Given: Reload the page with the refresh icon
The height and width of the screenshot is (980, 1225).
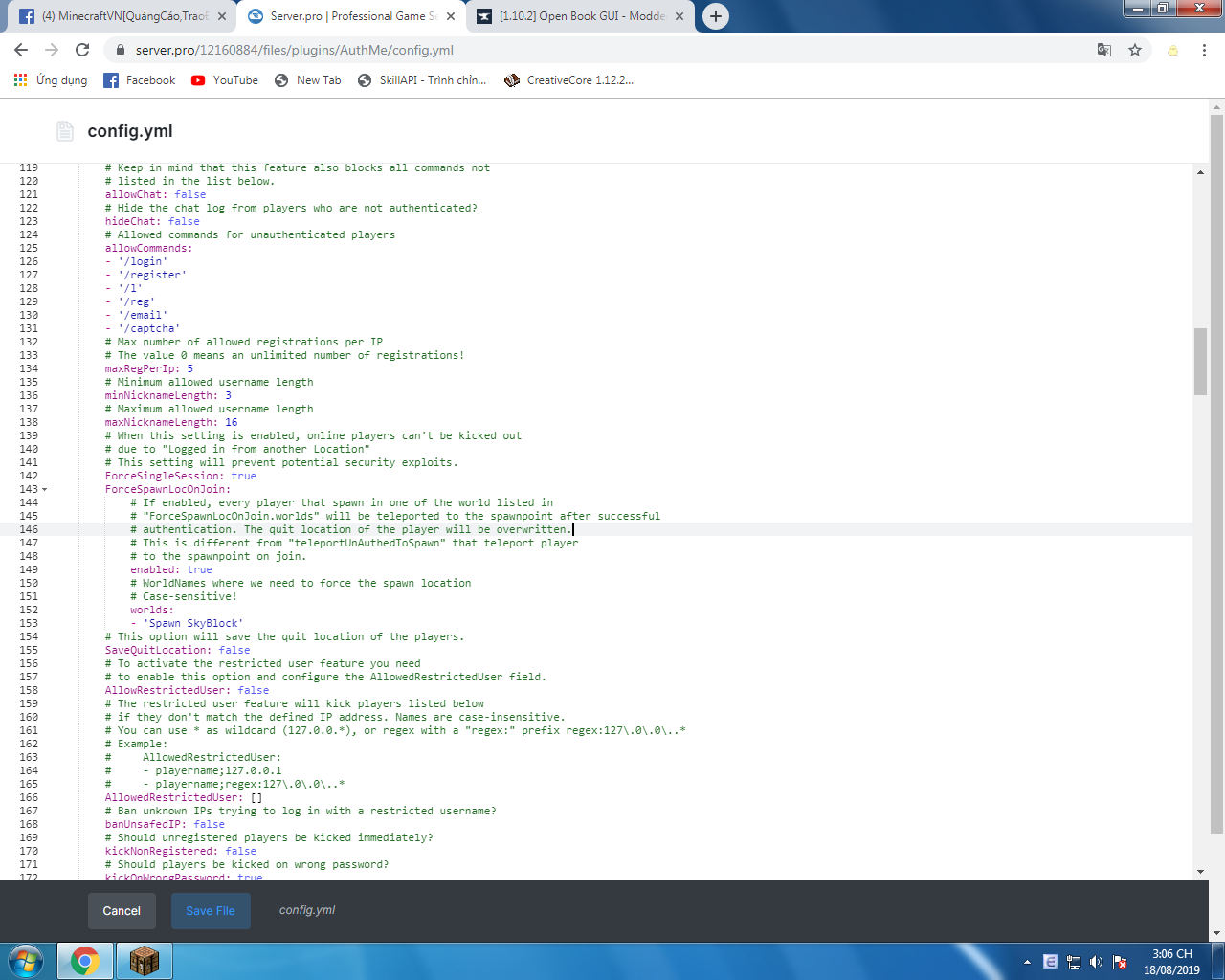Looking at the screenshot, I should pos(82,50).
